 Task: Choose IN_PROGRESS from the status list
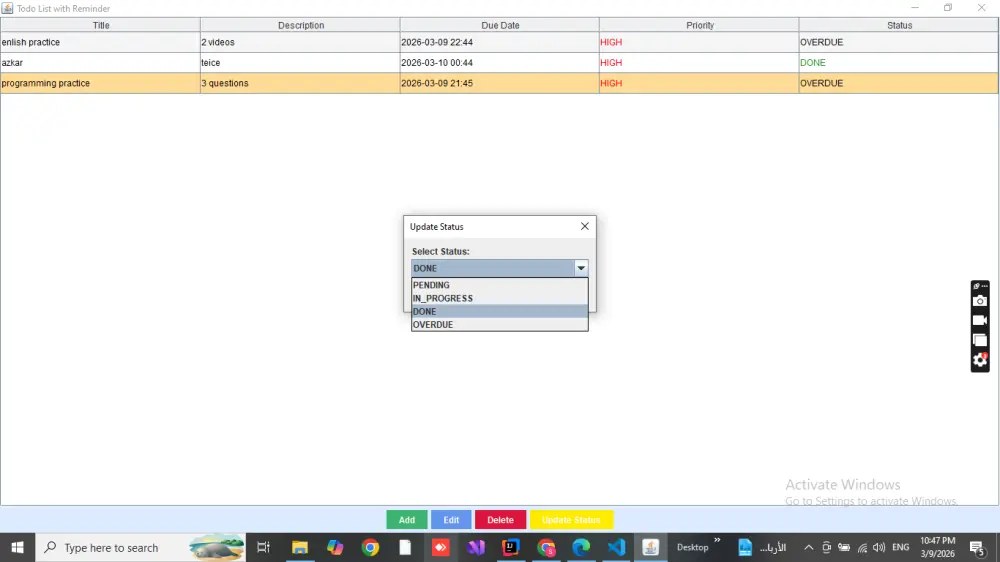pyautogui.click(x=499, y=298)
